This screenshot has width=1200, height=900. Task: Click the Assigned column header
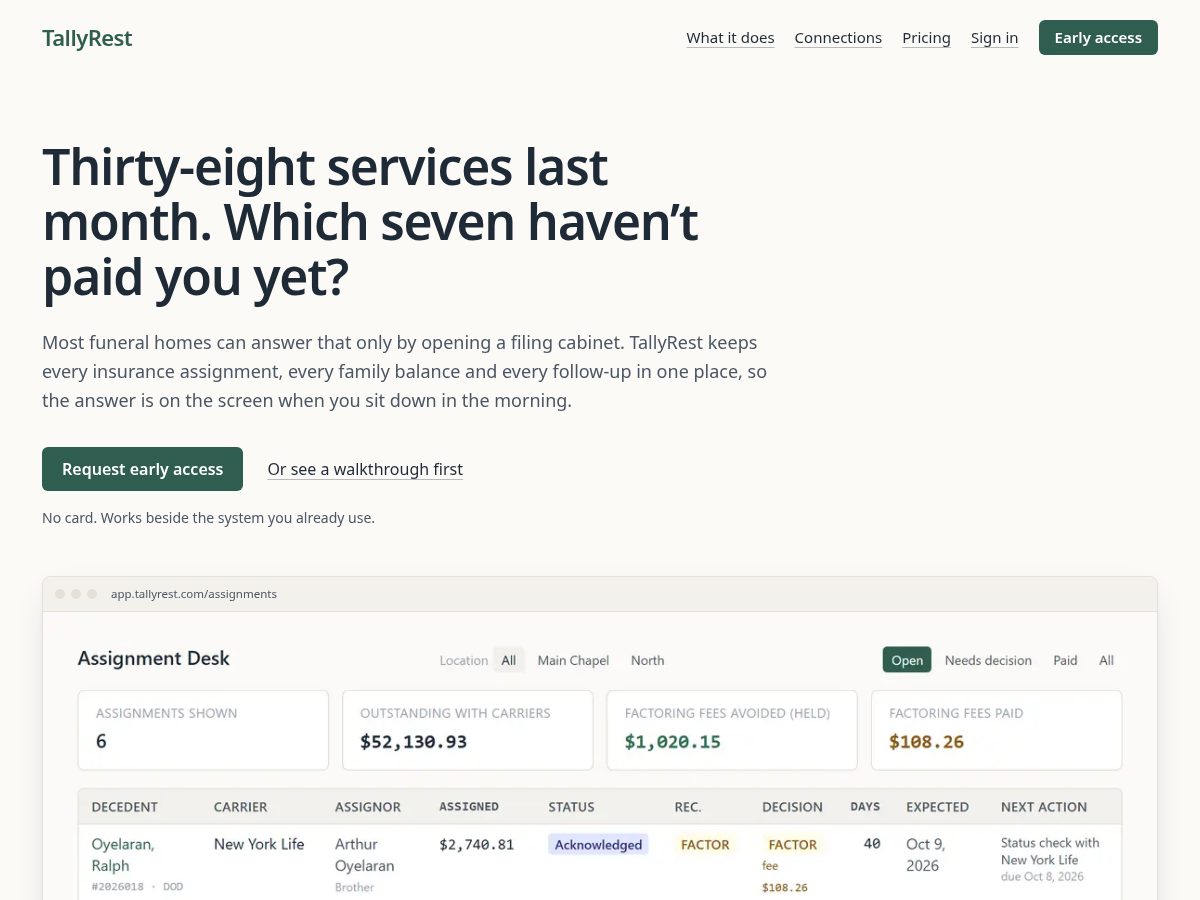point(469,807)
